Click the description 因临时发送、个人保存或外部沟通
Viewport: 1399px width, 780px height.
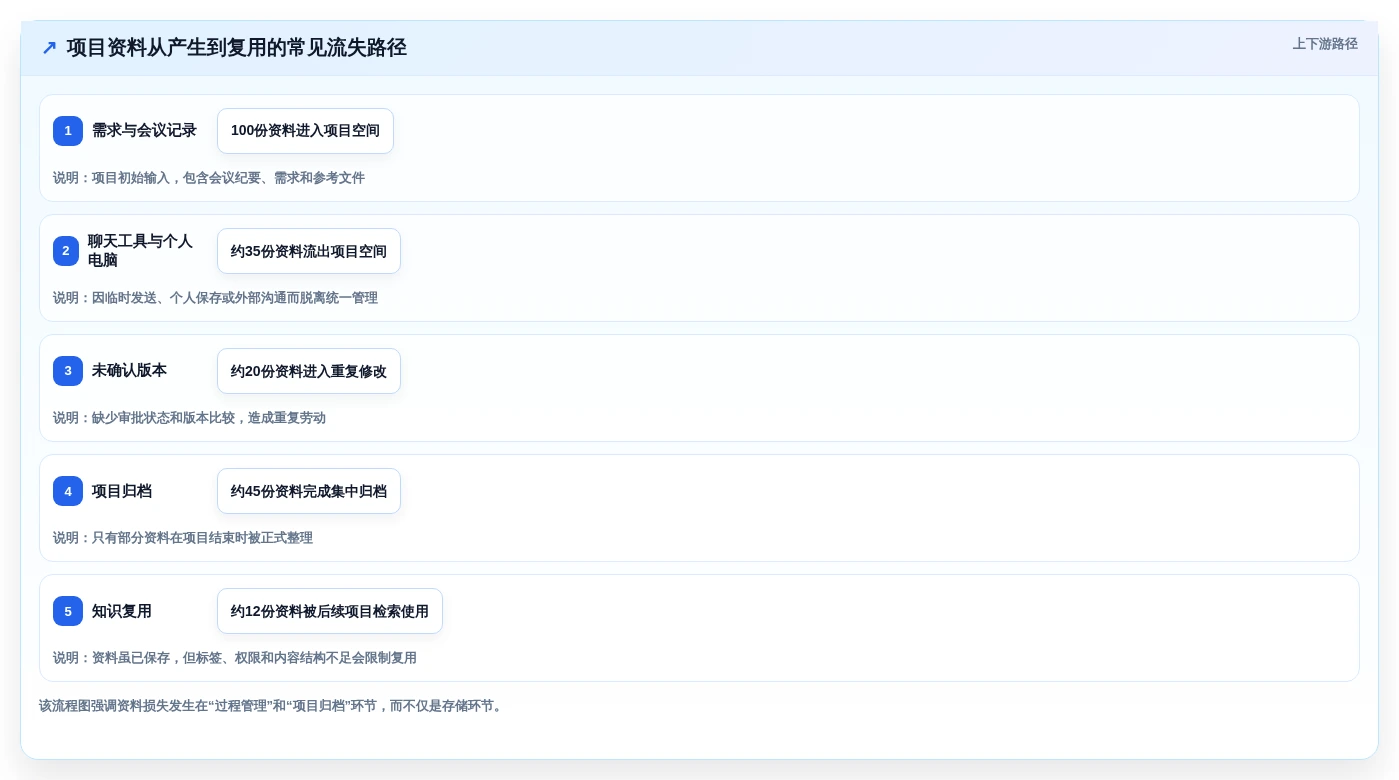(x=215, y=298)
